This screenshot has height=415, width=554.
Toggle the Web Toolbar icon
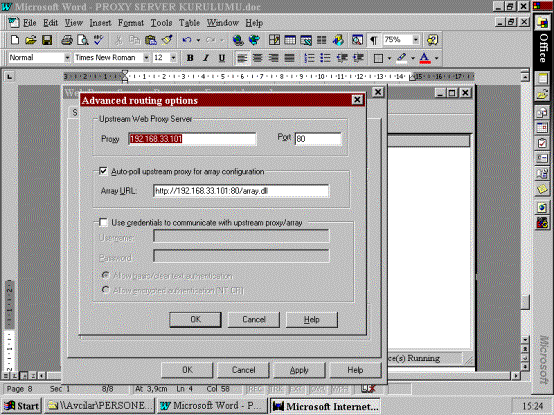pyautogui.click(x=254, y=40)
